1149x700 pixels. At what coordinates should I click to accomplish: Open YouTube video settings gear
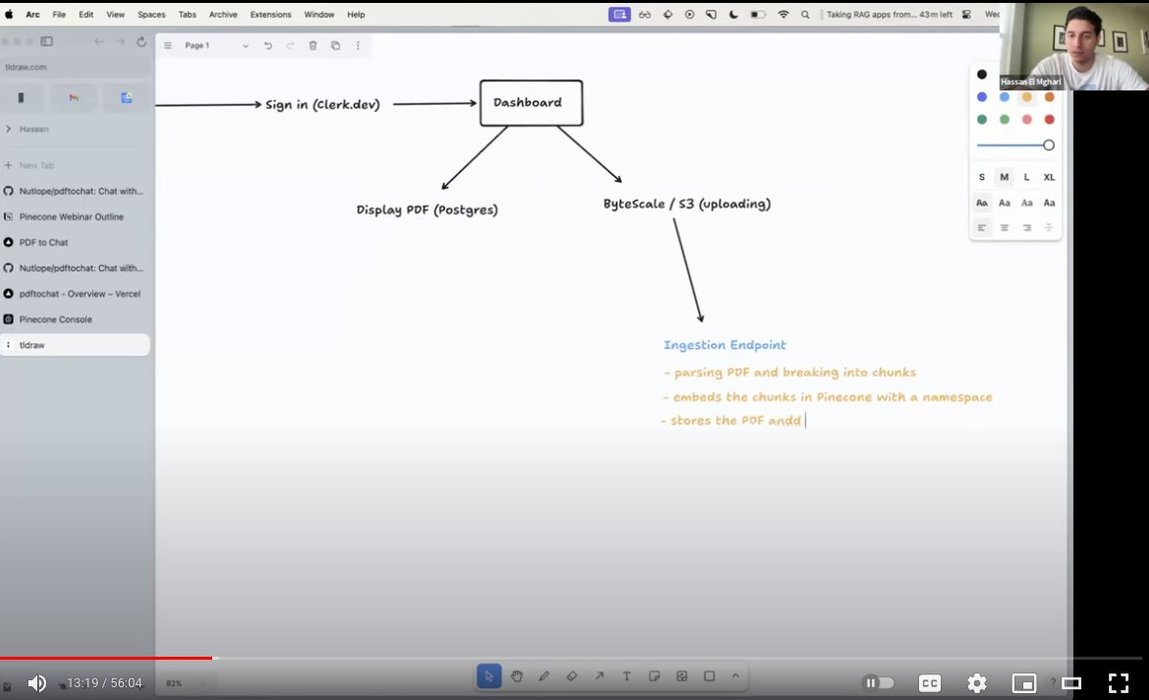tap(977, 683)
